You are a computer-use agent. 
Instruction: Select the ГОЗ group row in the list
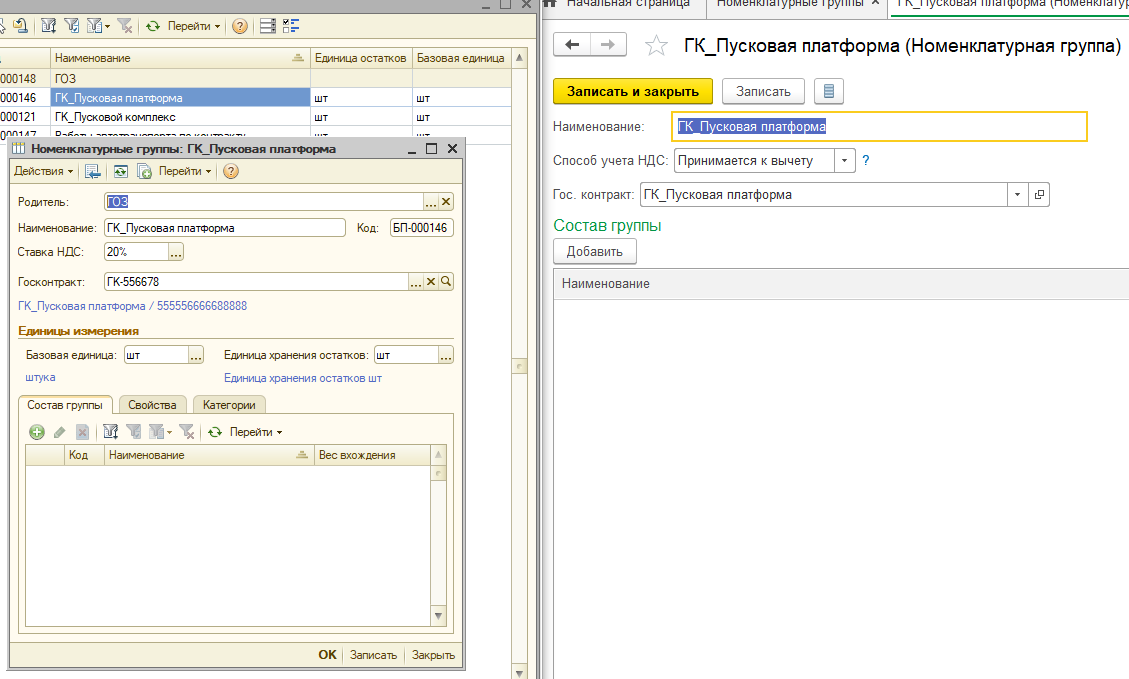(x=256, y=79)
